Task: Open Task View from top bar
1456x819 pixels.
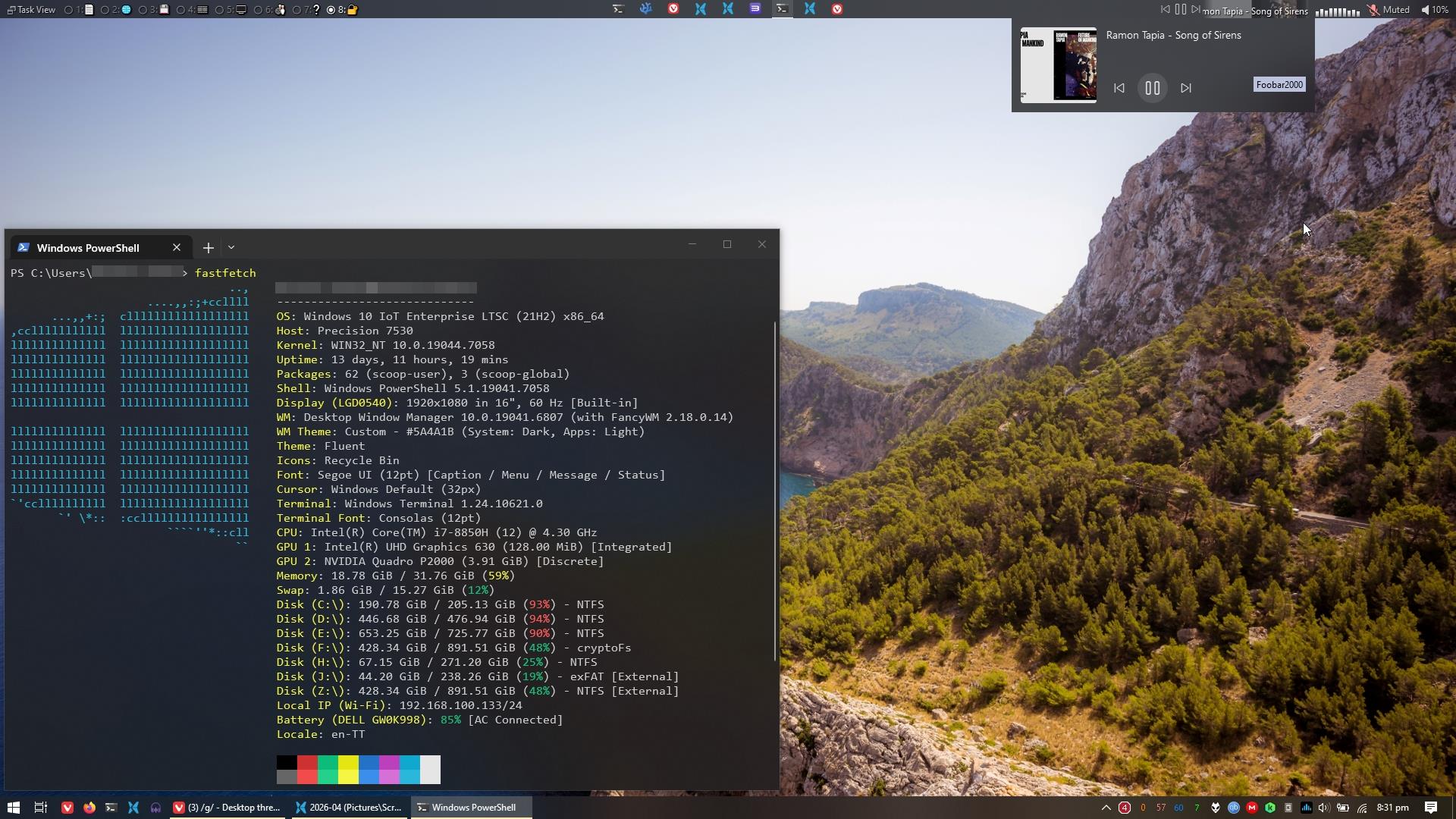Action: coord(30,10)
